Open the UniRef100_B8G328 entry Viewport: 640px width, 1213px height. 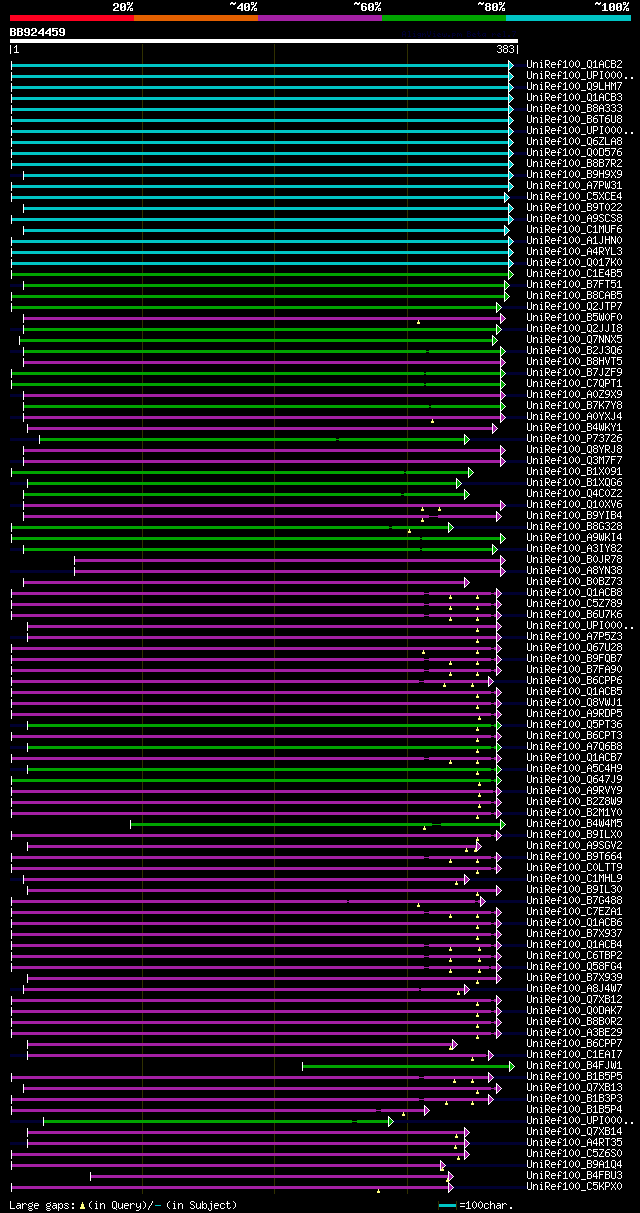coord(574,527)
